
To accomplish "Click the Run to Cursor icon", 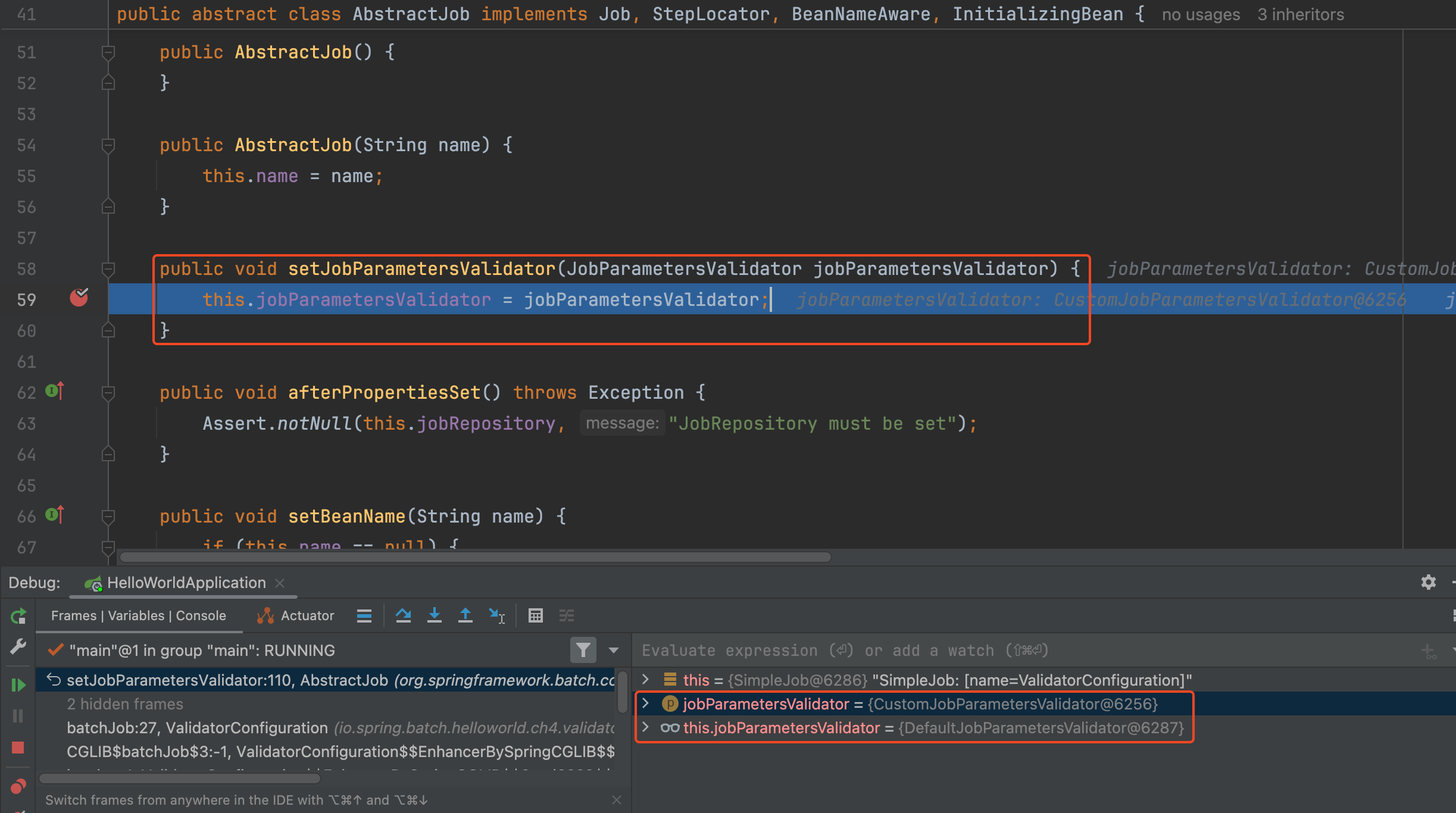I will pyautogui.click(x=496, y=615).
